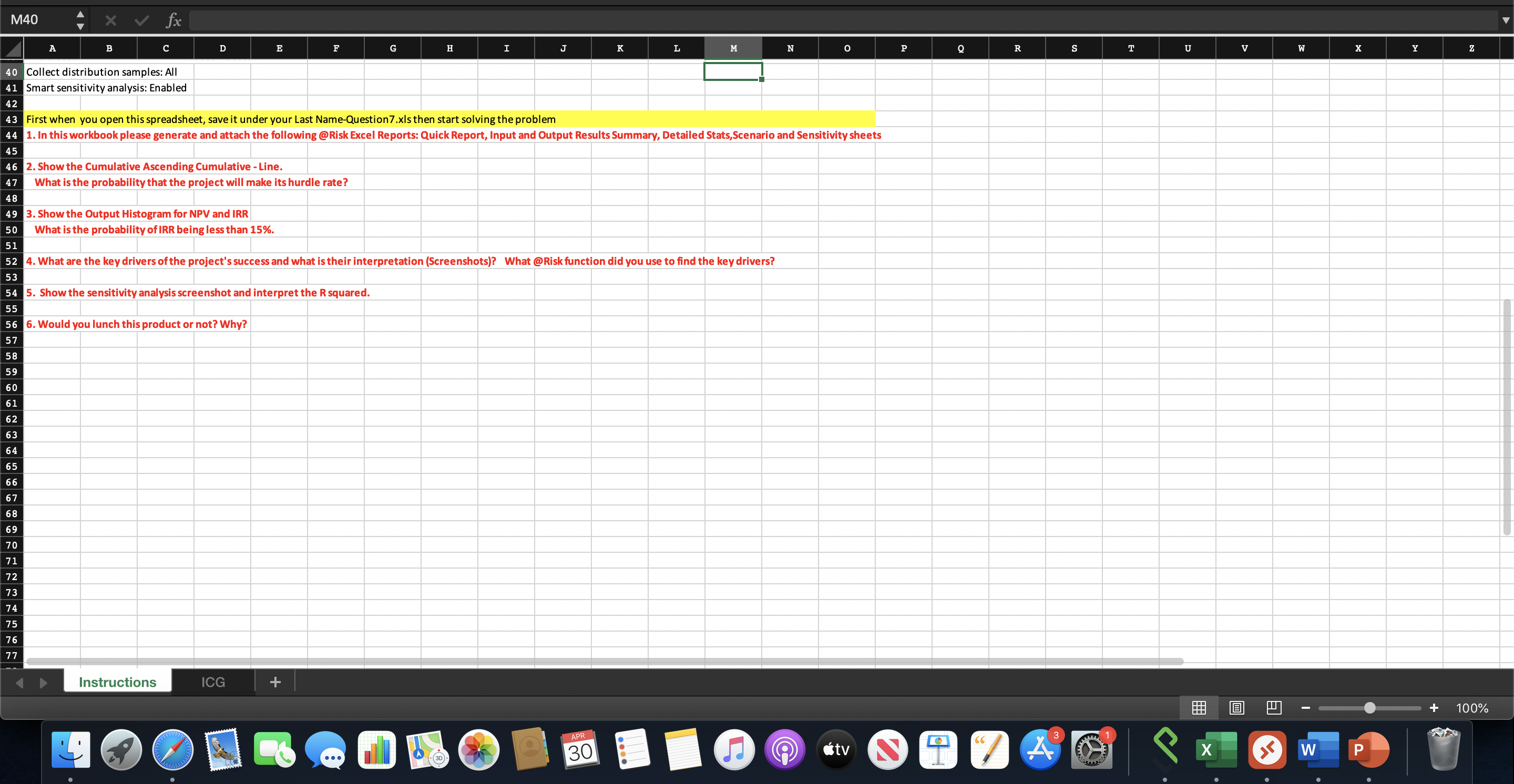Viewport: 1514px width, 784px height.
Task: Open PowerPoint from the Dock
Action: (x=1369, y=750)
